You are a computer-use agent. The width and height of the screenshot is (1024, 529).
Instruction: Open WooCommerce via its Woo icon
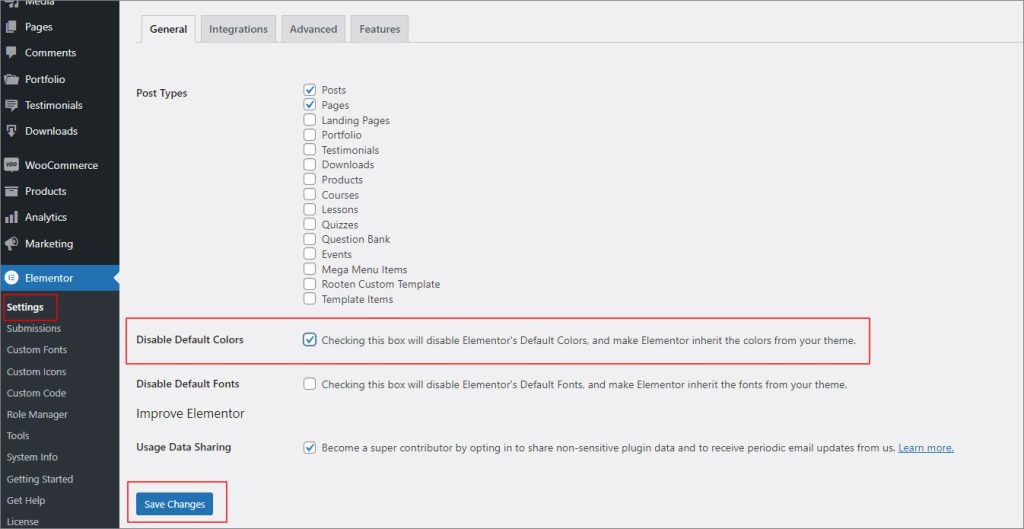[12, 165]
